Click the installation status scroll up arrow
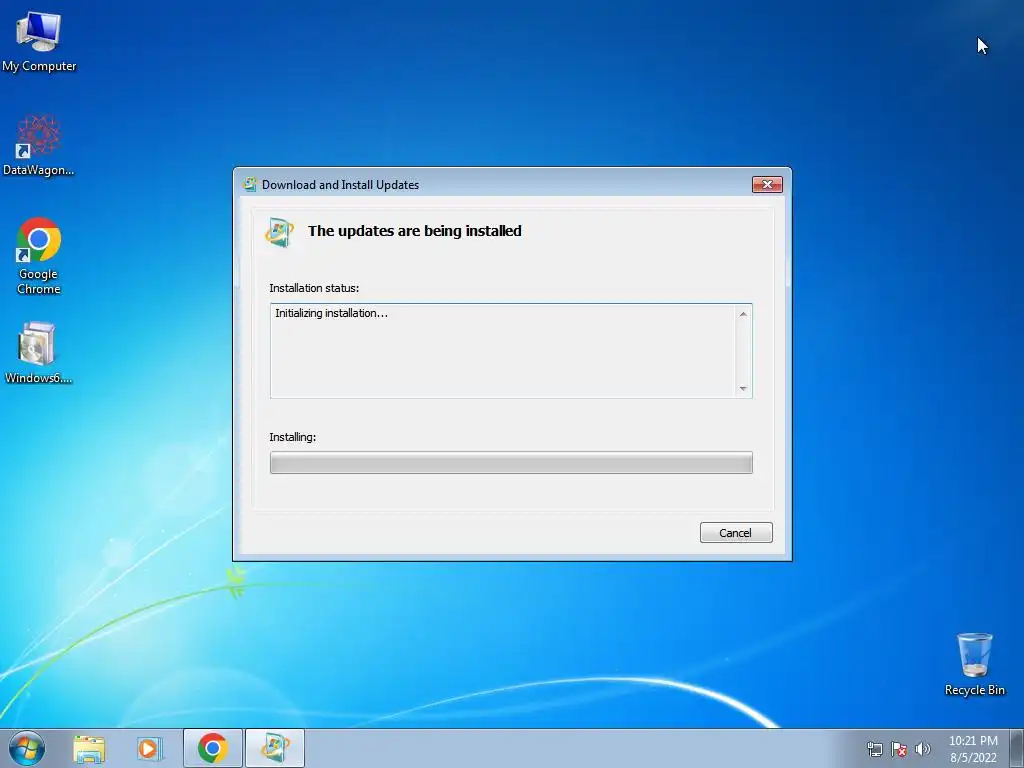The image size is (1024, 768). pos(743,314)
